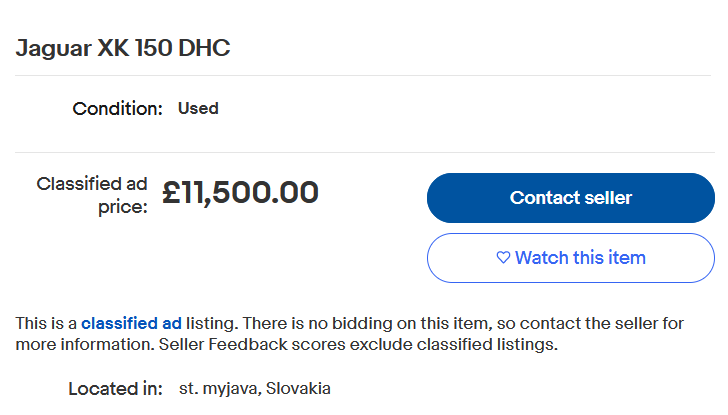Click the Located in label
The width and height of the screenshot is (728, 415).
[x=114, y=389]
